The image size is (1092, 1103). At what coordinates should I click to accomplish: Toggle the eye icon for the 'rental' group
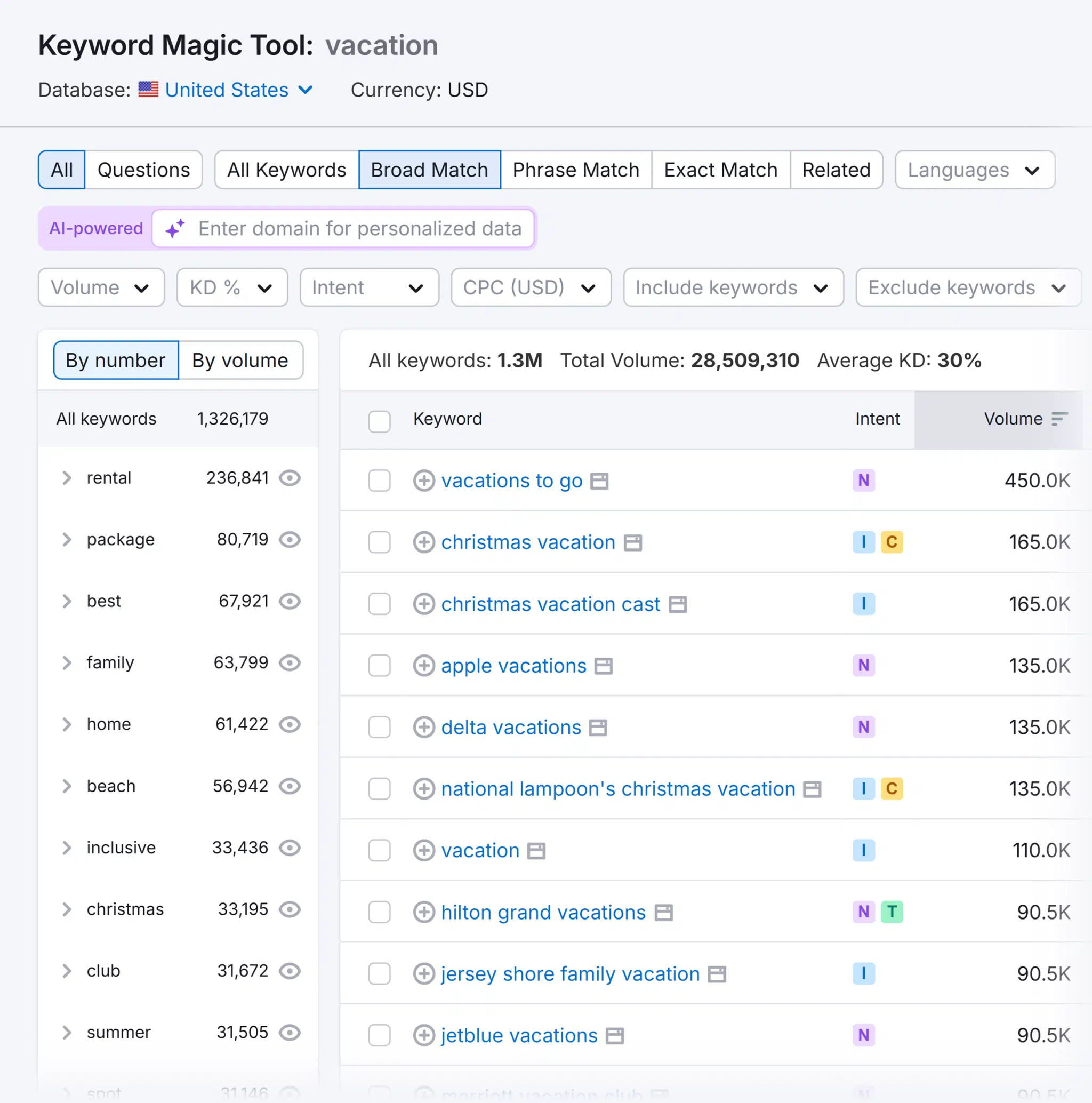(290, 478)
